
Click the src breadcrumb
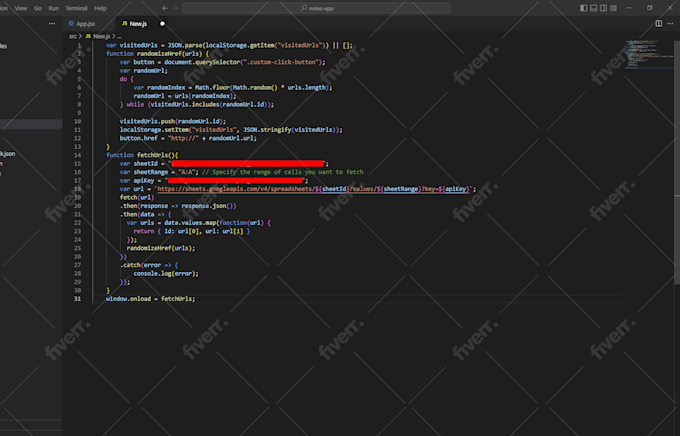click(72, 36)
